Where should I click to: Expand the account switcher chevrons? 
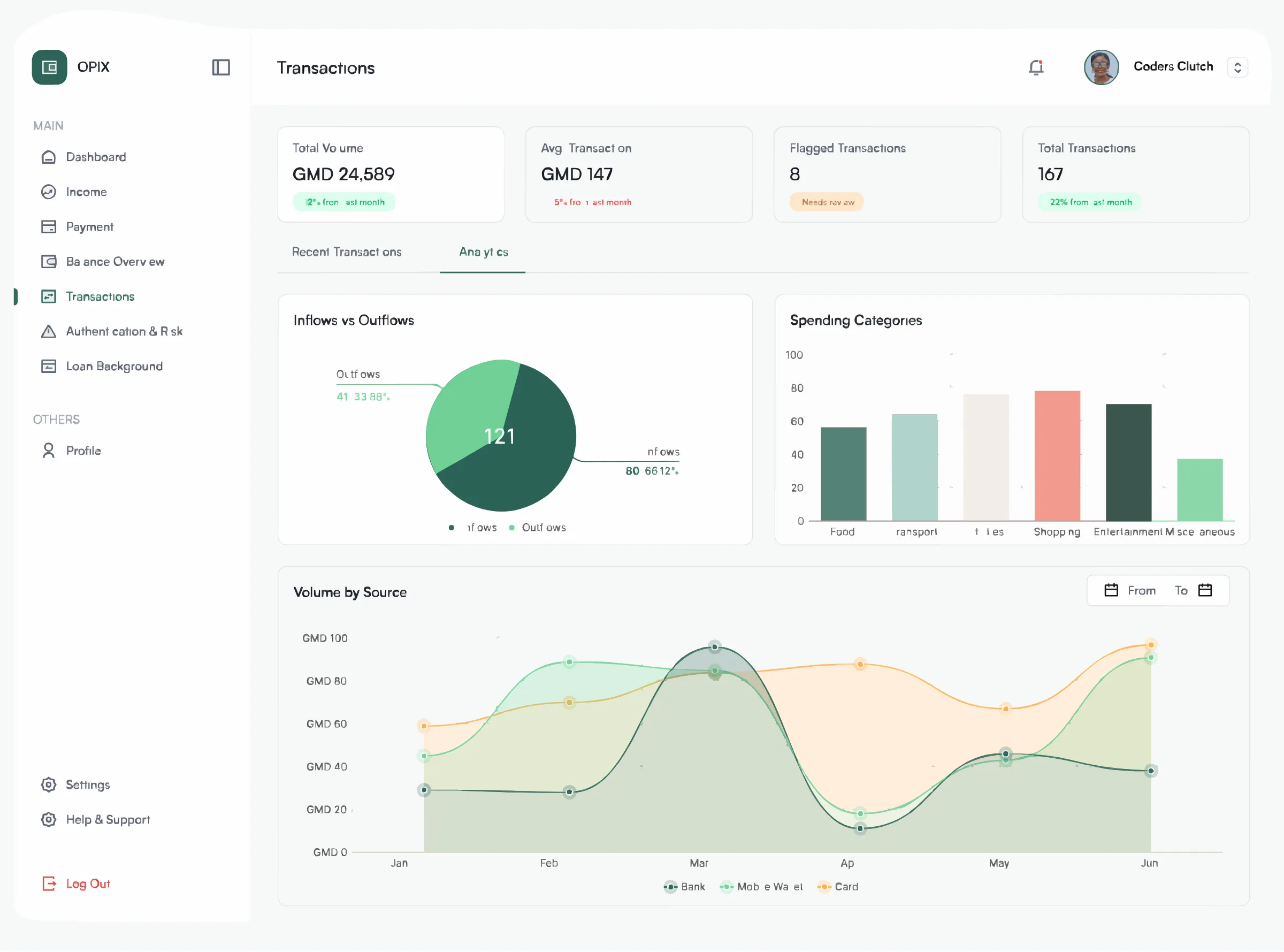pos(1237,67)
